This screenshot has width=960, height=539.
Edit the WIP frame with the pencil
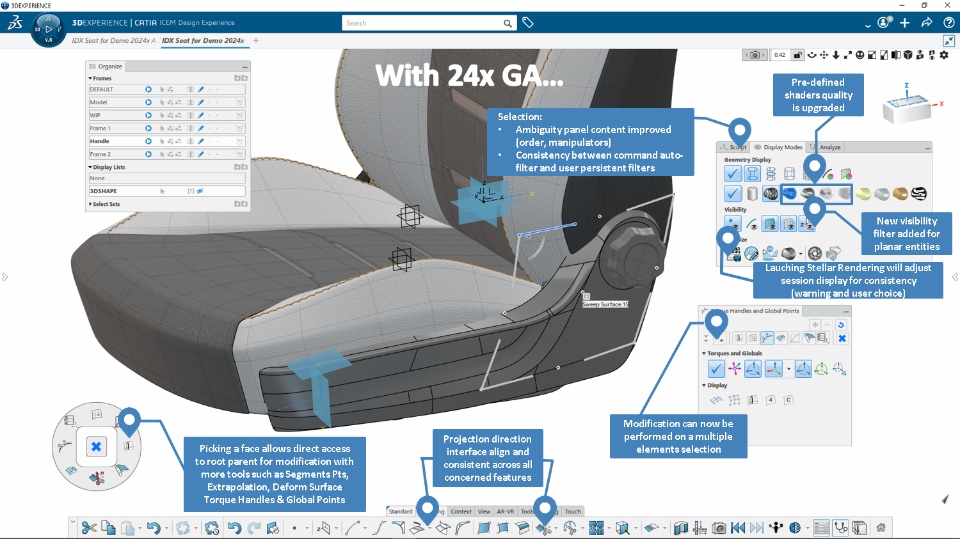201,115
